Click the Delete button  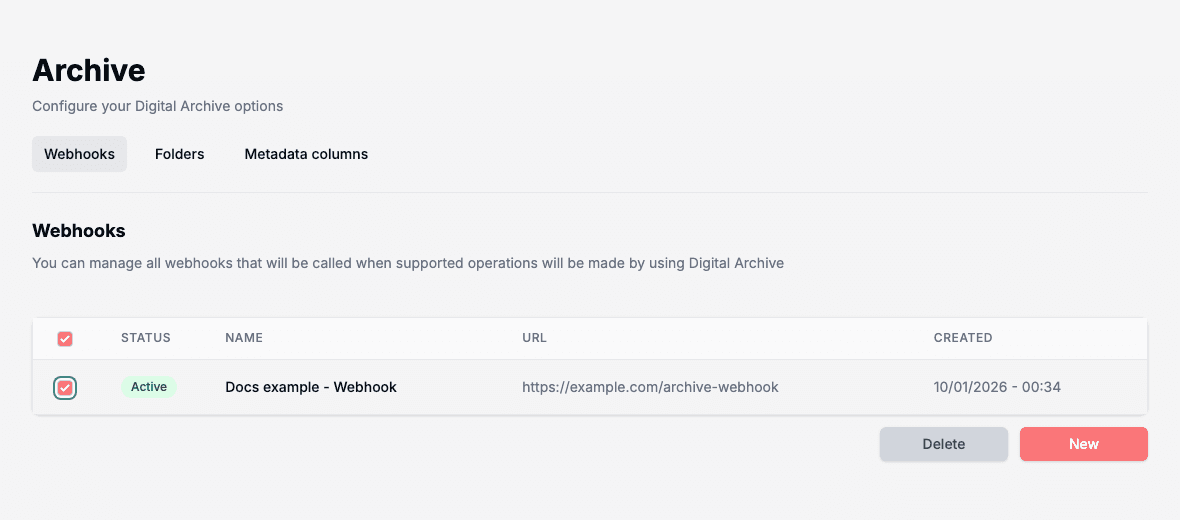point(944,444)
